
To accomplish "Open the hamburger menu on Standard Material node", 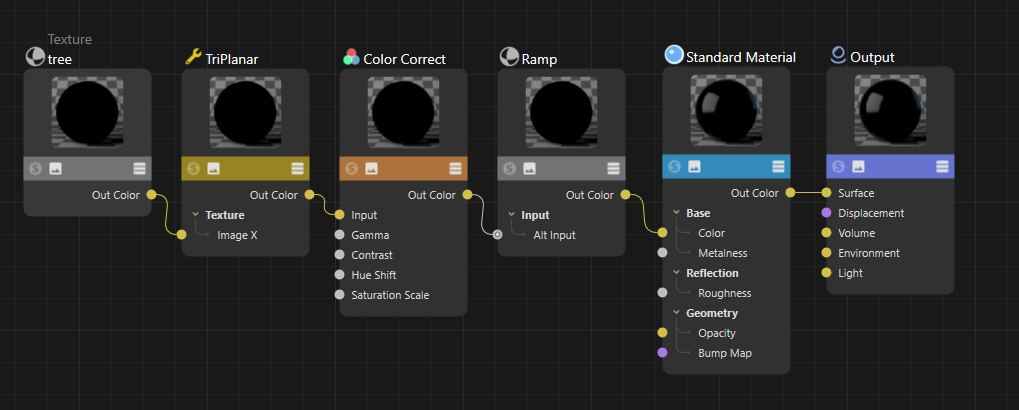I will point(778,166).
